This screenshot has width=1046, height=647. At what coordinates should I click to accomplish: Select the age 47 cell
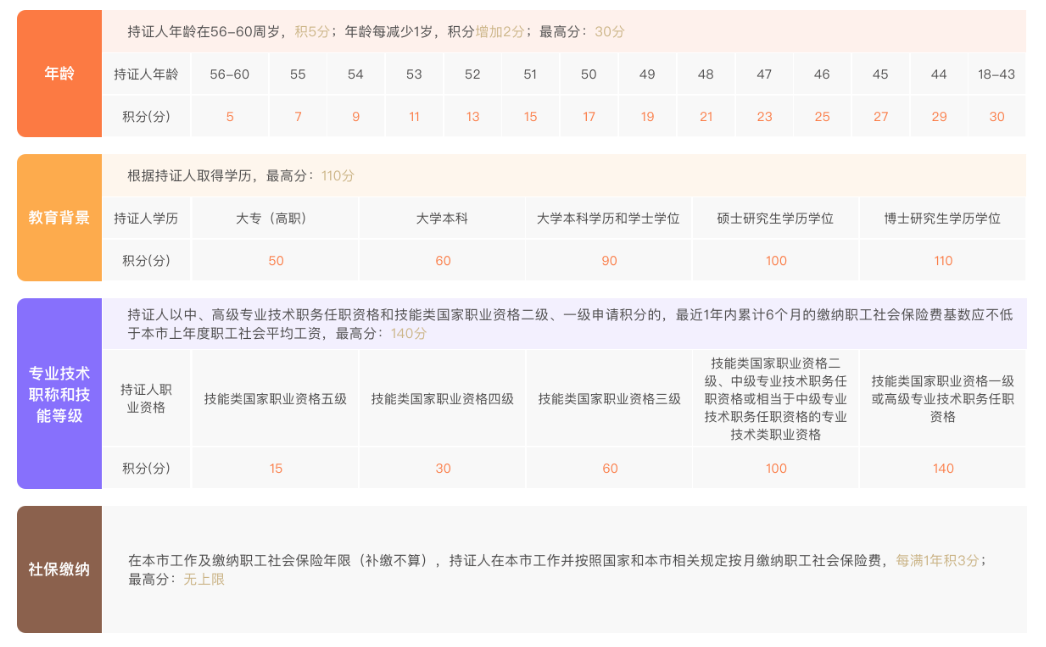click(764, 74)
